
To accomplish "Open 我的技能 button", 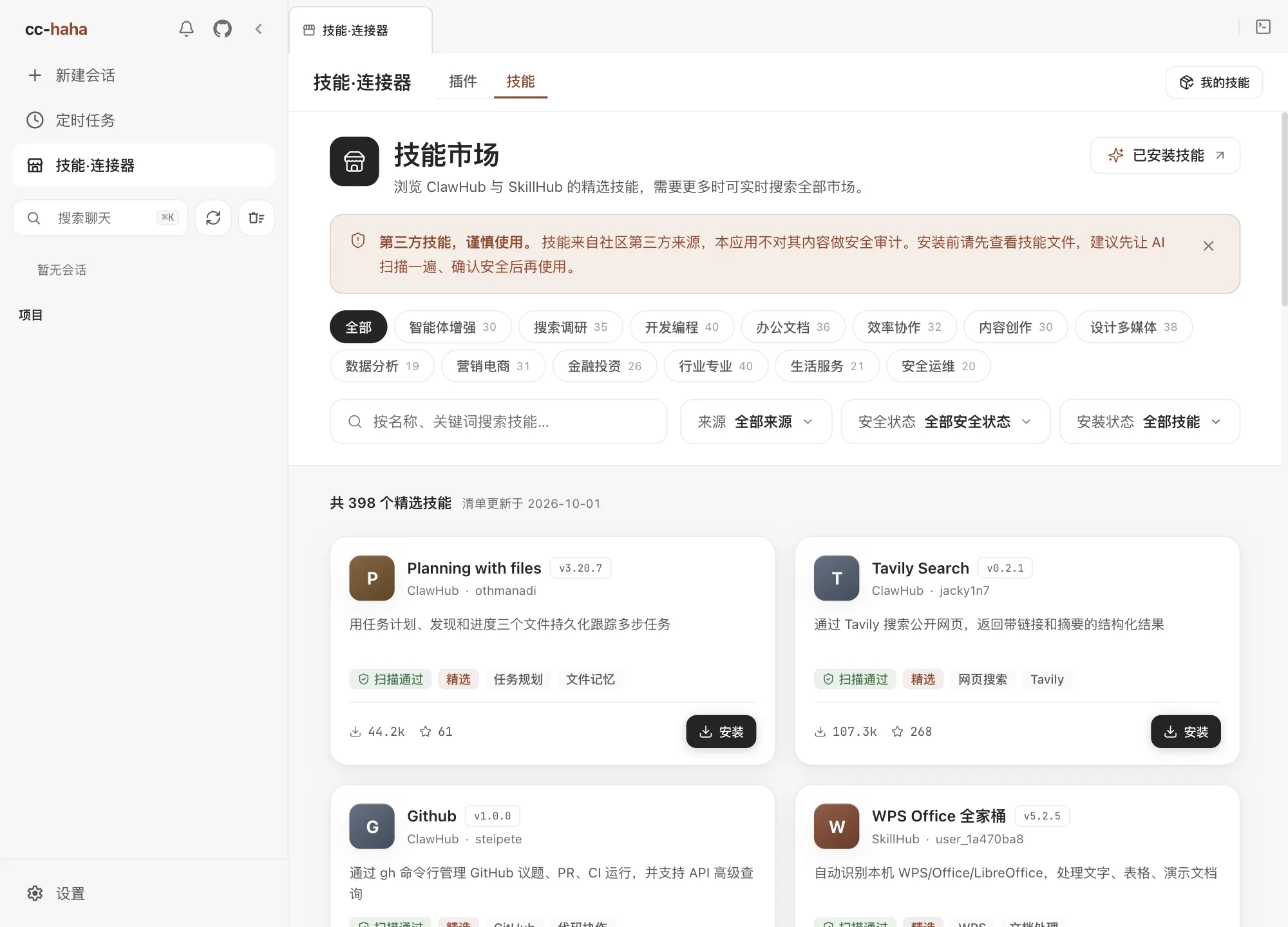I will pyautogui.click(x=1214, y=82).
